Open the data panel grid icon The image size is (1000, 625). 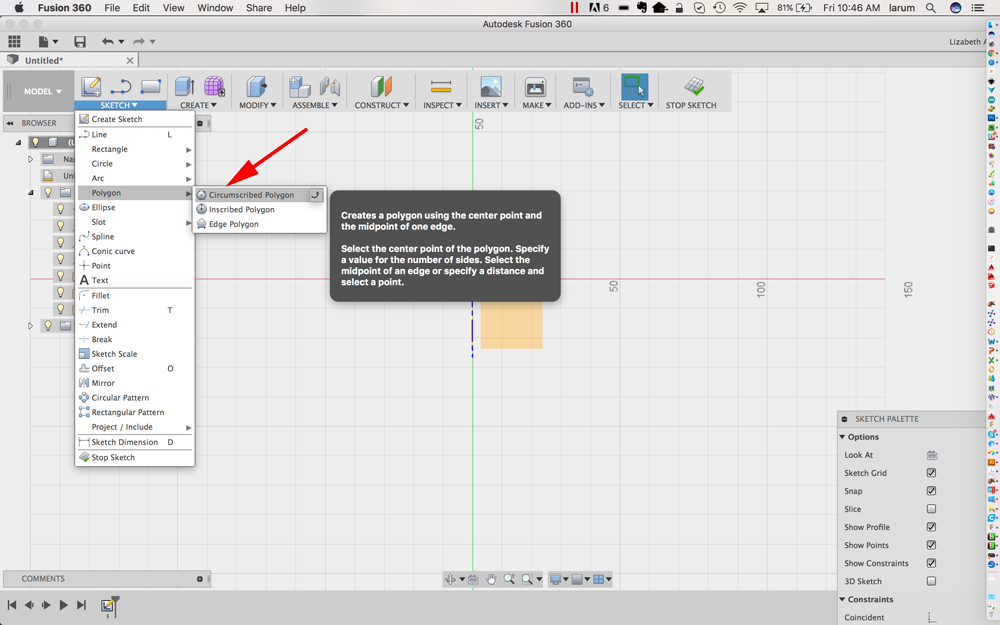point(14,41)
